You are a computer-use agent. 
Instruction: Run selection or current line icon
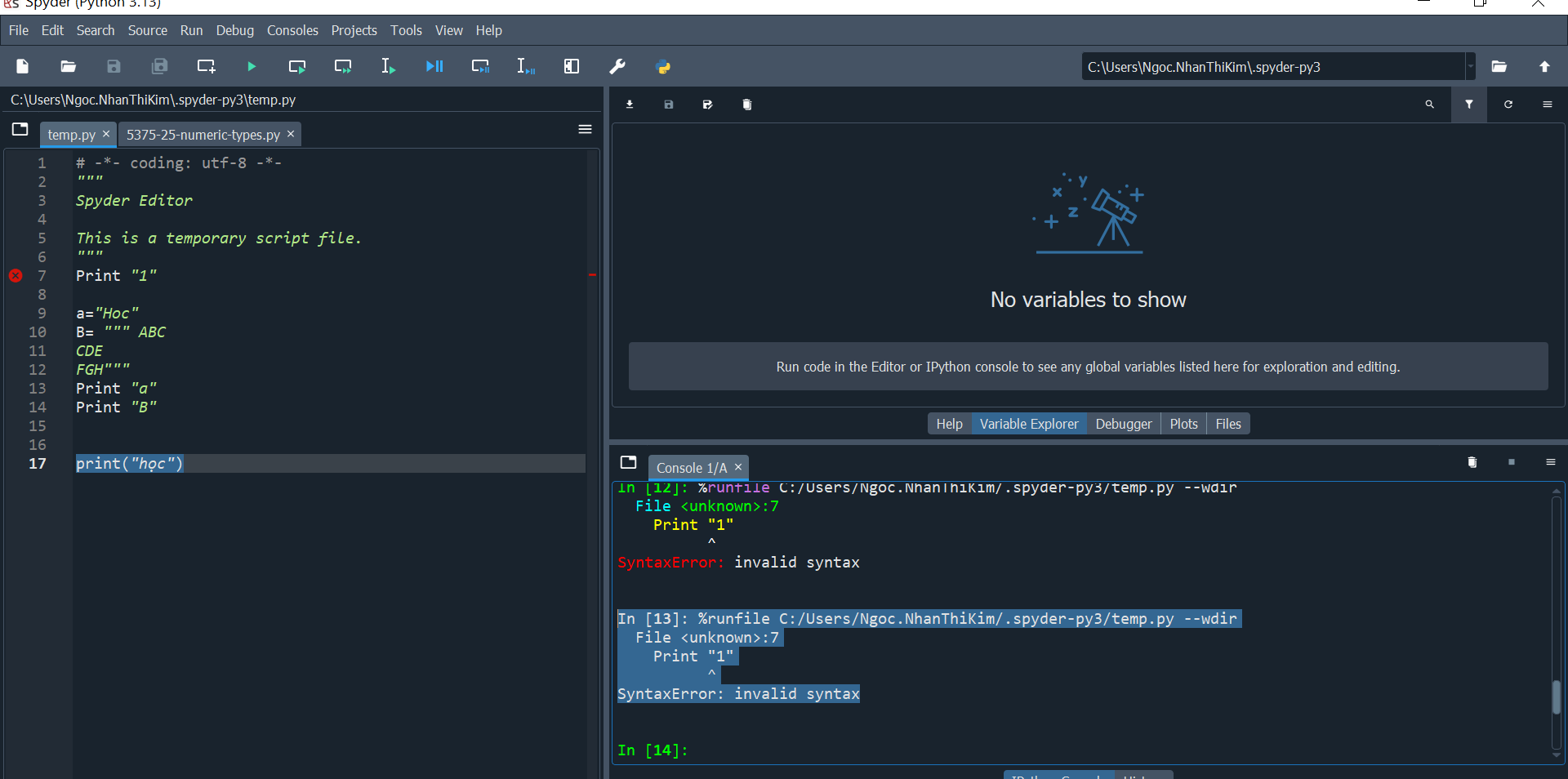click(389, 66)
